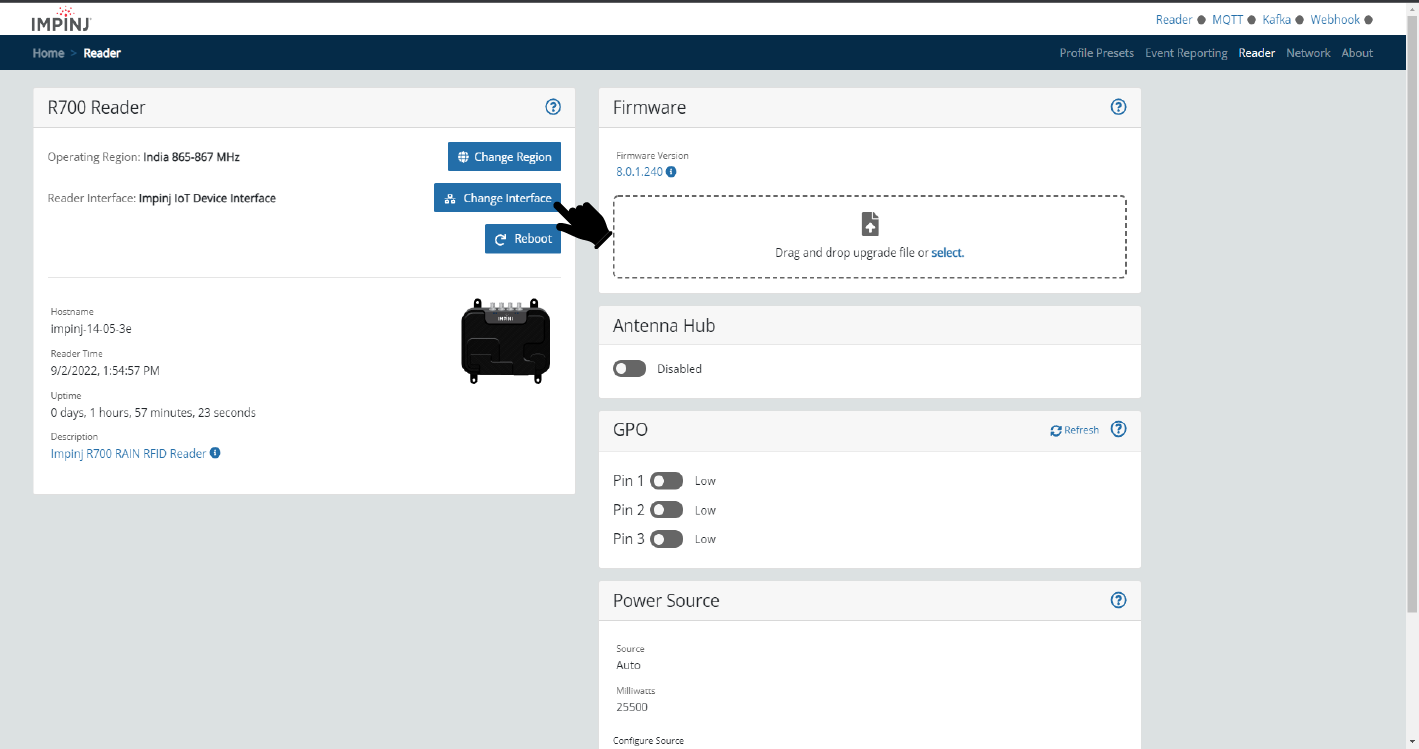This screenshot has width=1419, height=749.
Task: Enable the Antenna Hub toggle
Action: tap(630, 369)
